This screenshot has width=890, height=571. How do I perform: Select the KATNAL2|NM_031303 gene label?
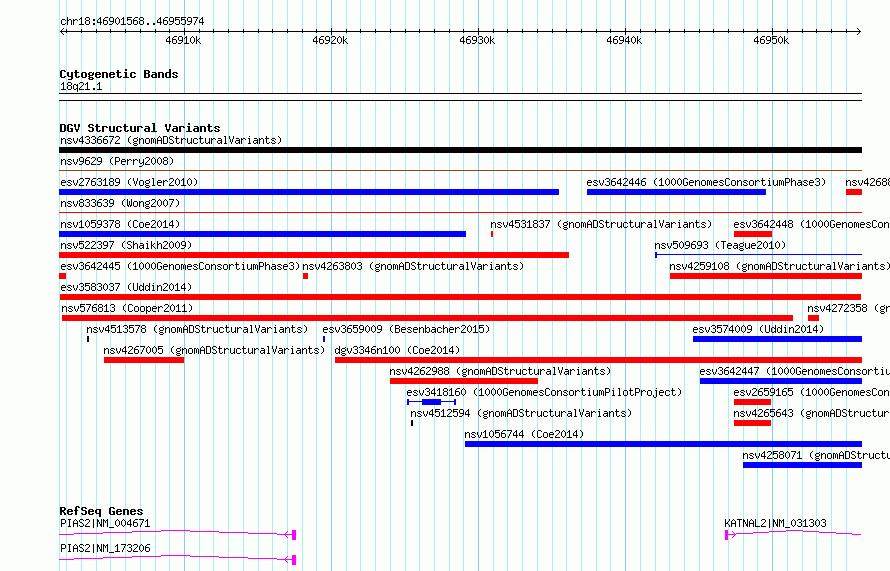point(775,523)
